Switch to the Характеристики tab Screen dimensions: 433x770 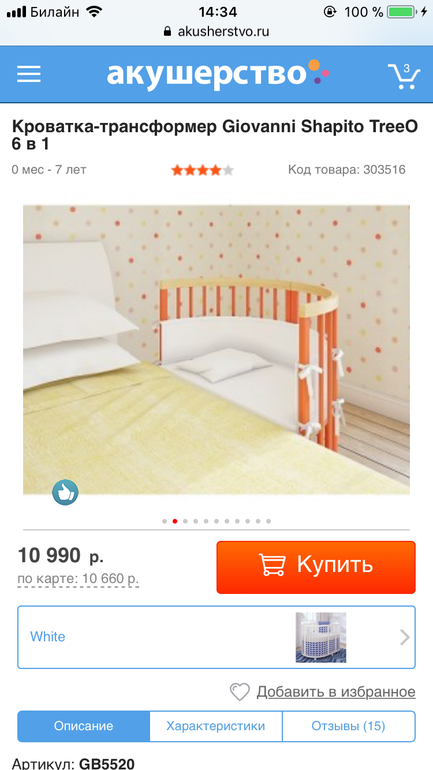point(216,726)
